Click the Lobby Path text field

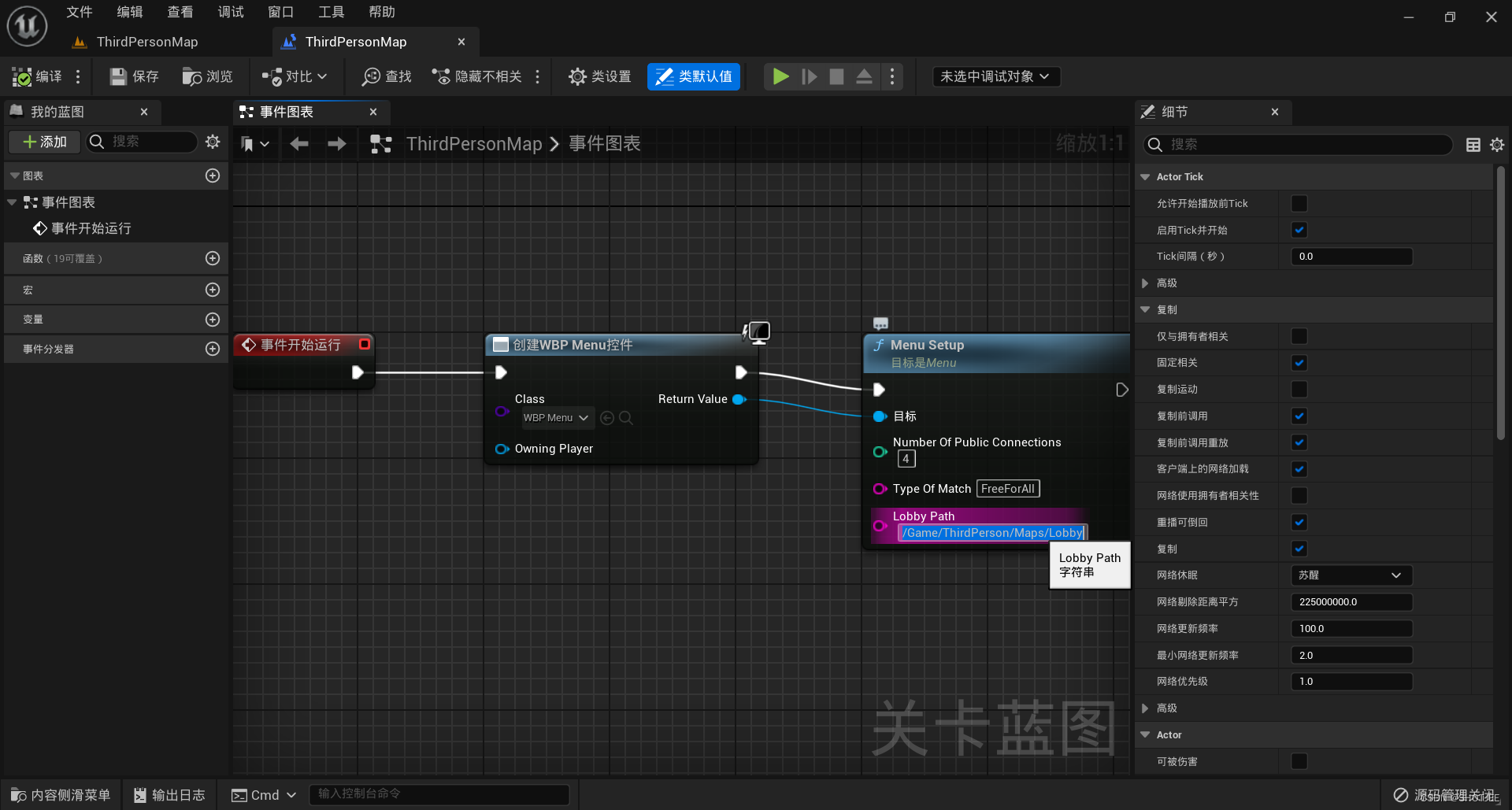point(992,533)
